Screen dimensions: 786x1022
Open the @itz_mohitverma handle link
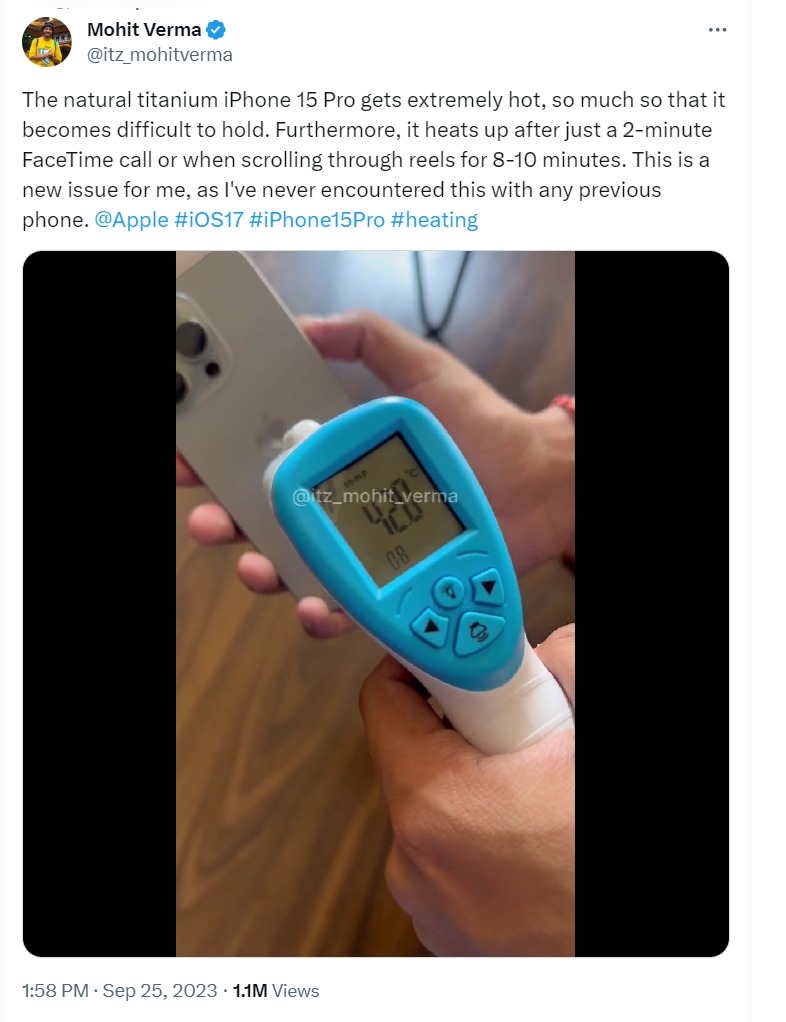[160, 55]
